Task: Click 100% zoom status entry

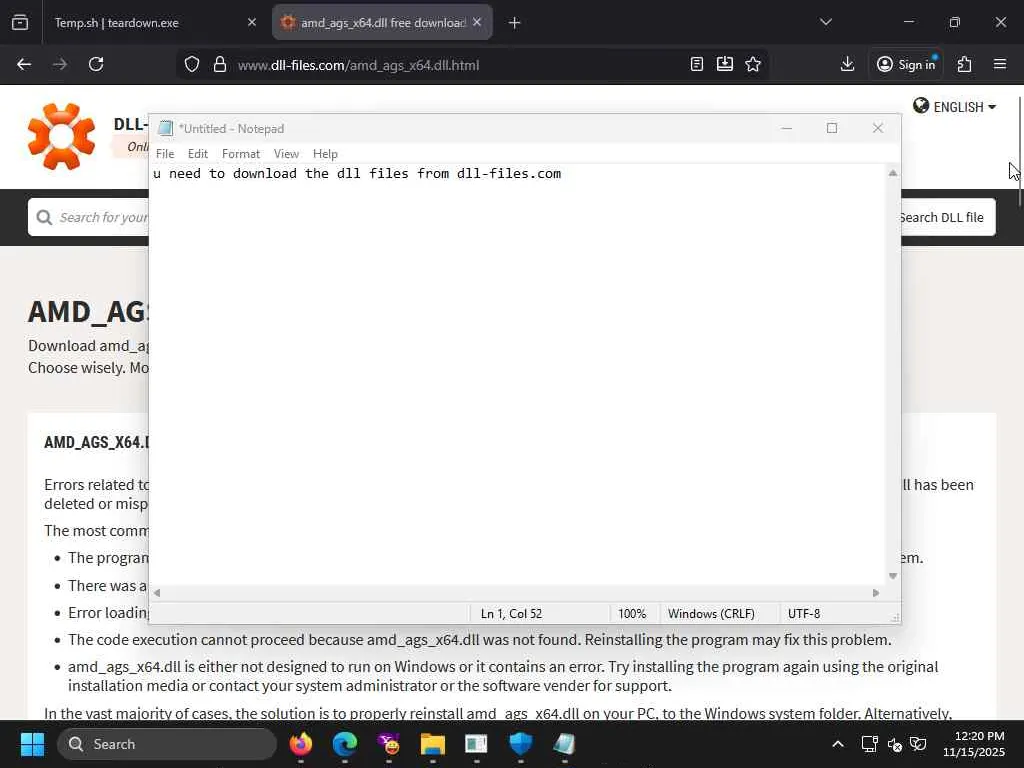Action: click(632, 614)
